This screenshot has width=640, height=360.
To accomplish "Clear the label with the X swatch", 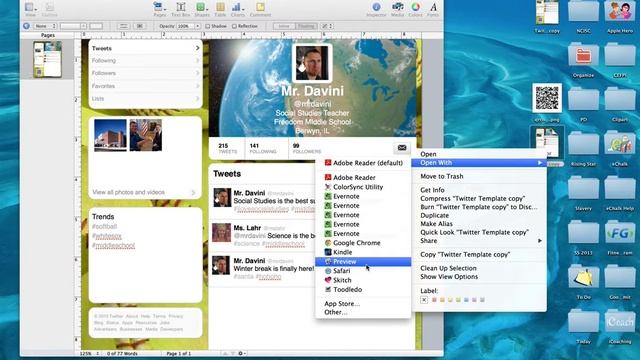I will click(424, 300).
